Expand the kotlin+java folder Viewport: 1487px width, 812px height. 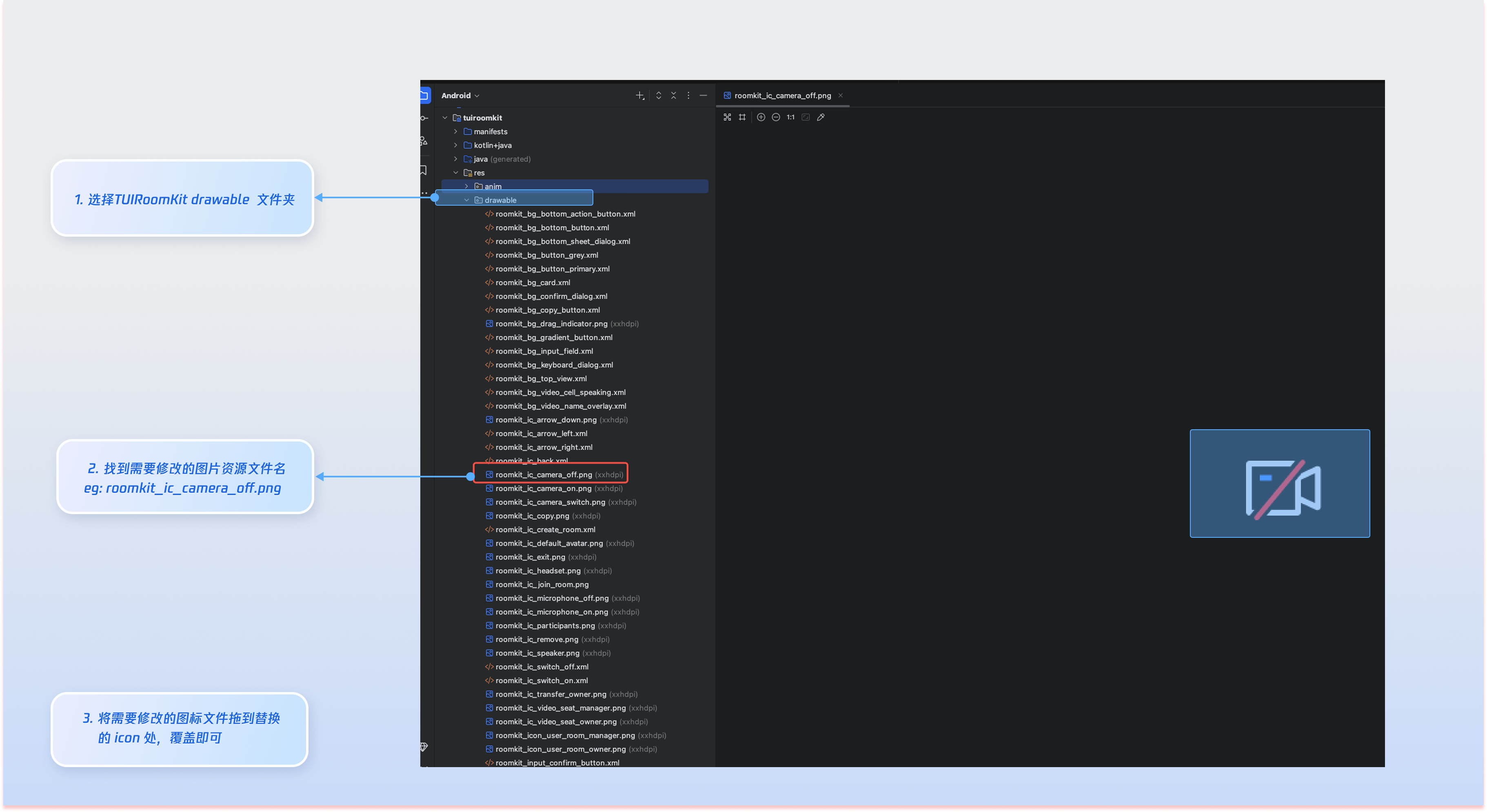(455, 145)
